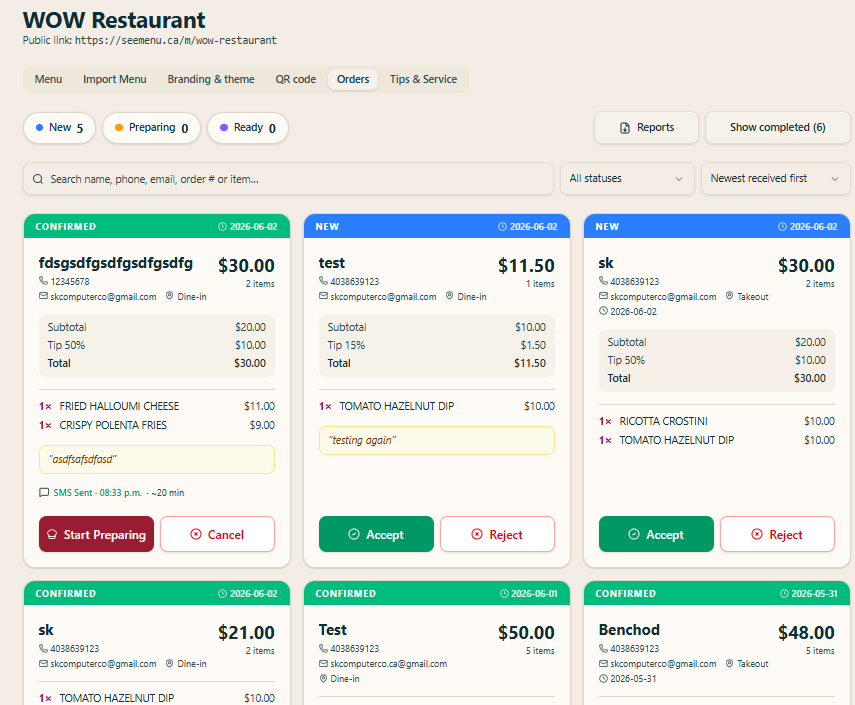The height and width of the screenshot is (705, 855).
Task: Click clock icon in sk $30.00 NEW header
Action: tap(782, 227)
